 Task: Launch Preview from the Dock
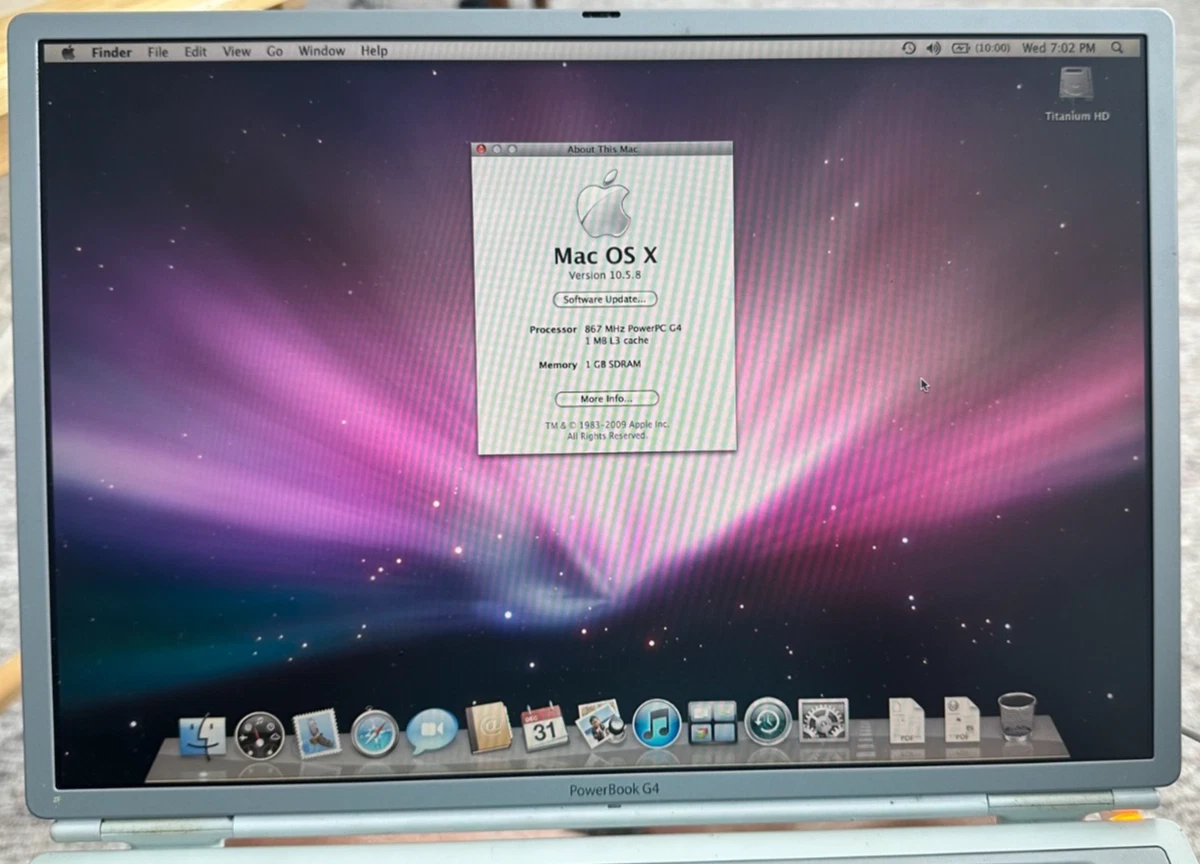pyautogui.click(x=601, y=724)
